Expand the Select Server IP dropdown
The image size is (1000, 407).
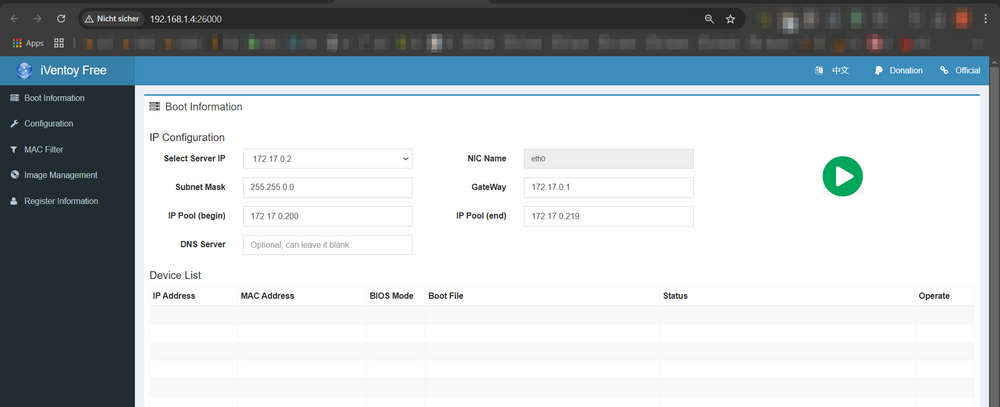328,159
